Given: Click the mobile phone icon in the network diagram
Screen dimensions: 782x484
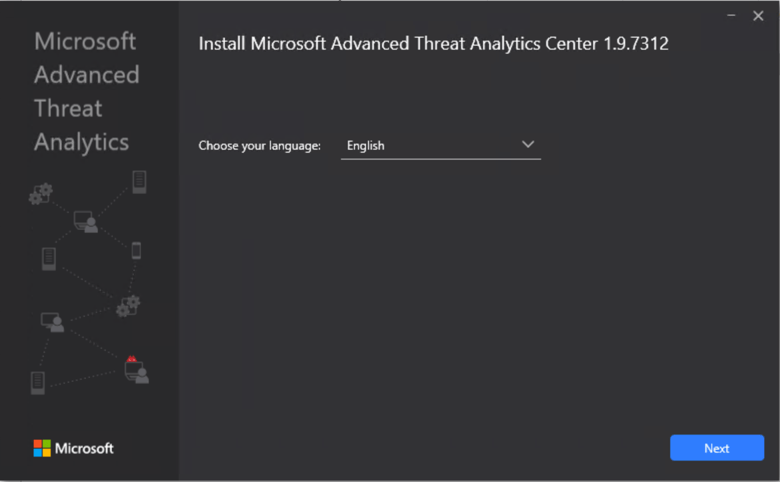Looking at the screenshot, I should (136, 250).
